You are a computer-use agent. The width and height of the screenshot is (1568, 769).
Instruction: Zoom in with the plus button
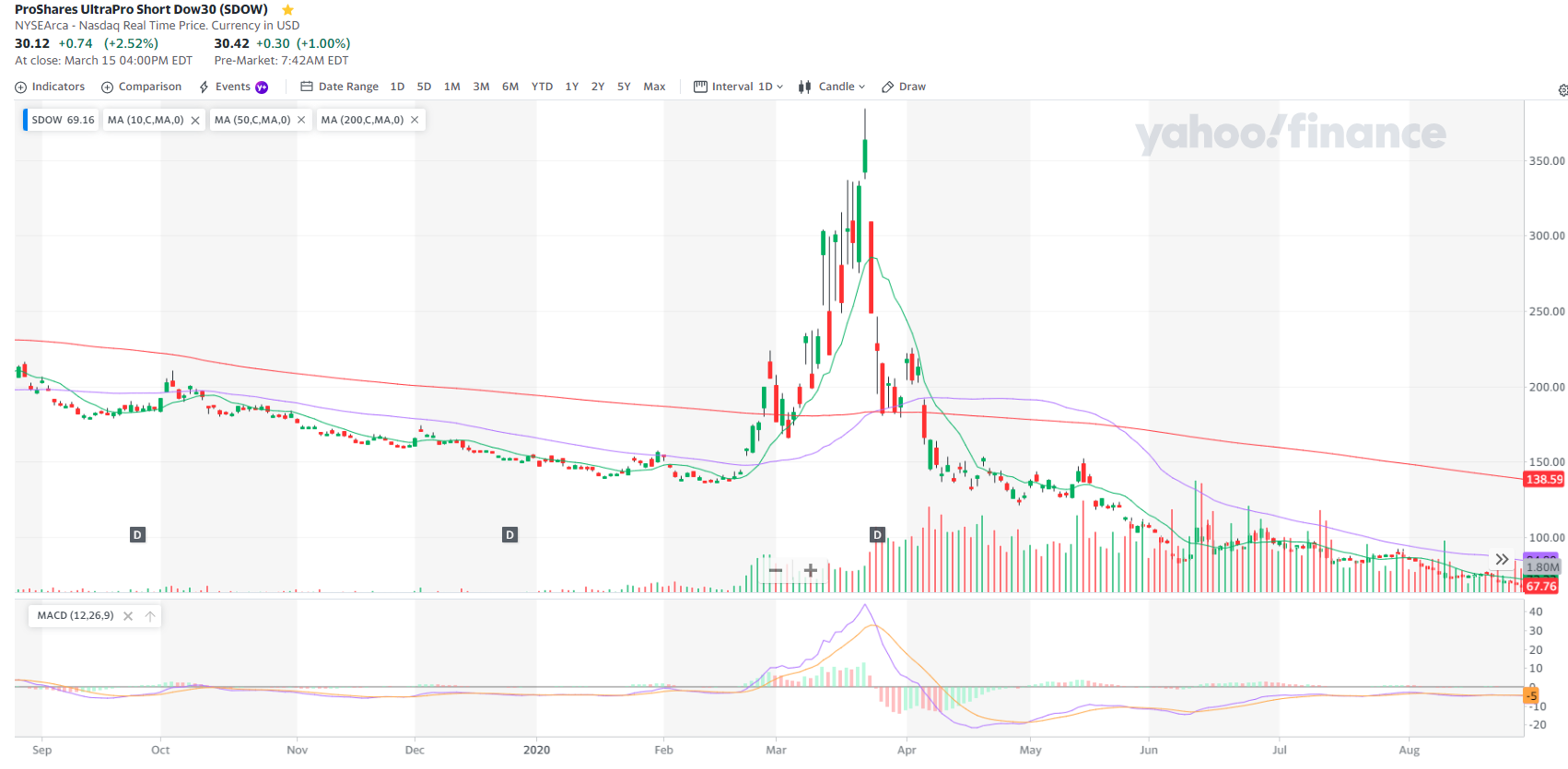pyautogui.click(x=810, y=570)
